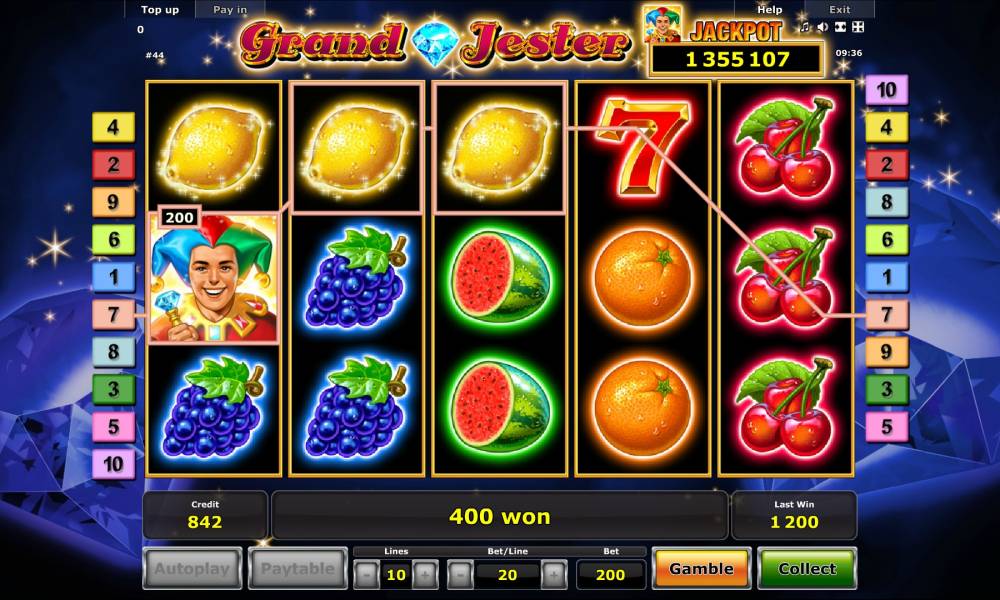Toggle the background music note icon
This screenshot has height=600, width=1000.
pos(805,27)
